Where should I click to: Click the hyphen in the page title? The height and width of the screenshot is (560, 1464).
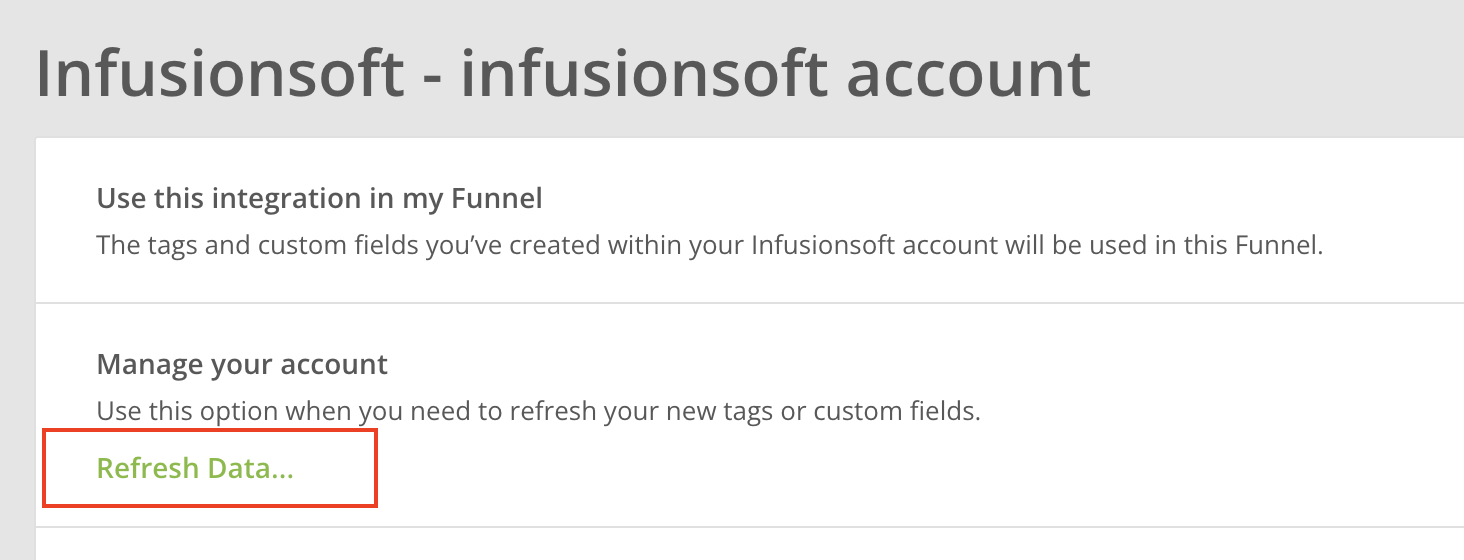(431, 78)
